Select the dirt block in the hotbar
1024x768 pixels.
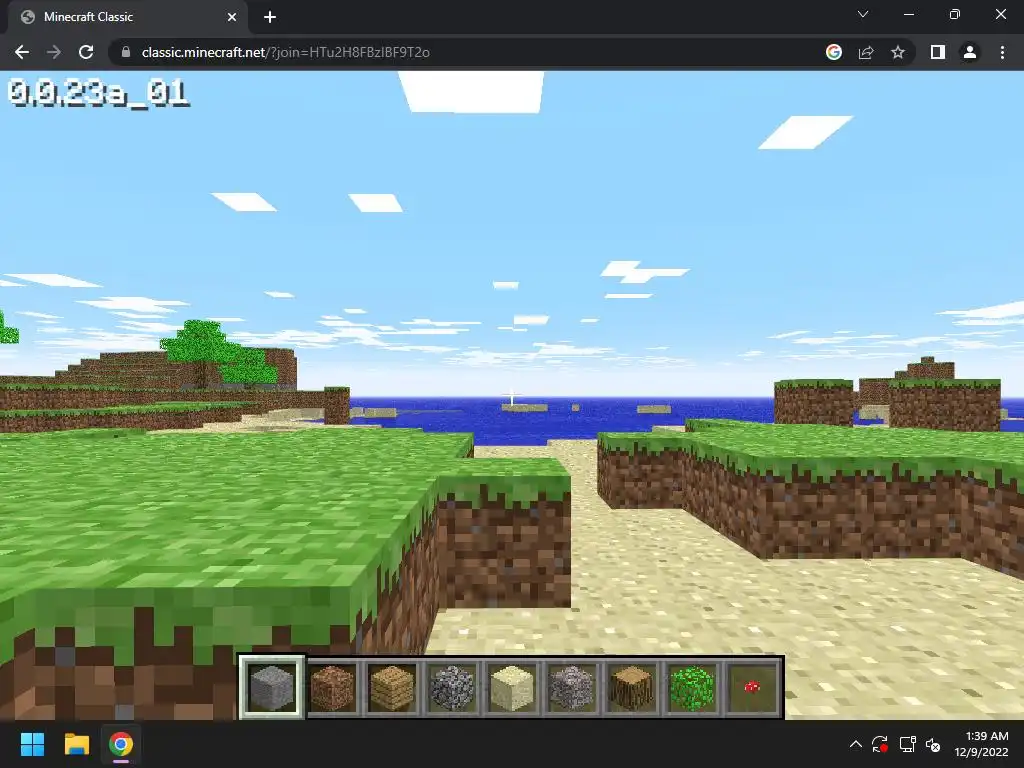[x=332, y=687]
